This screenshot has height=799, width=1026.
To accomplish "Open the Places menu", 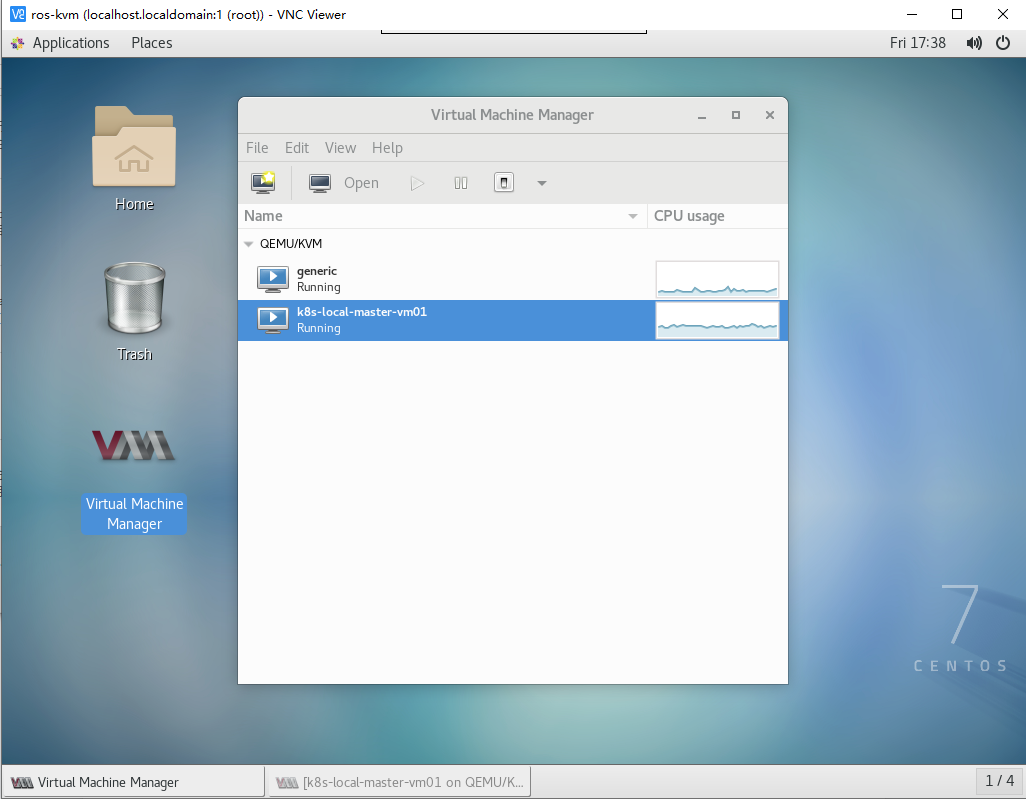I will 152,43.
